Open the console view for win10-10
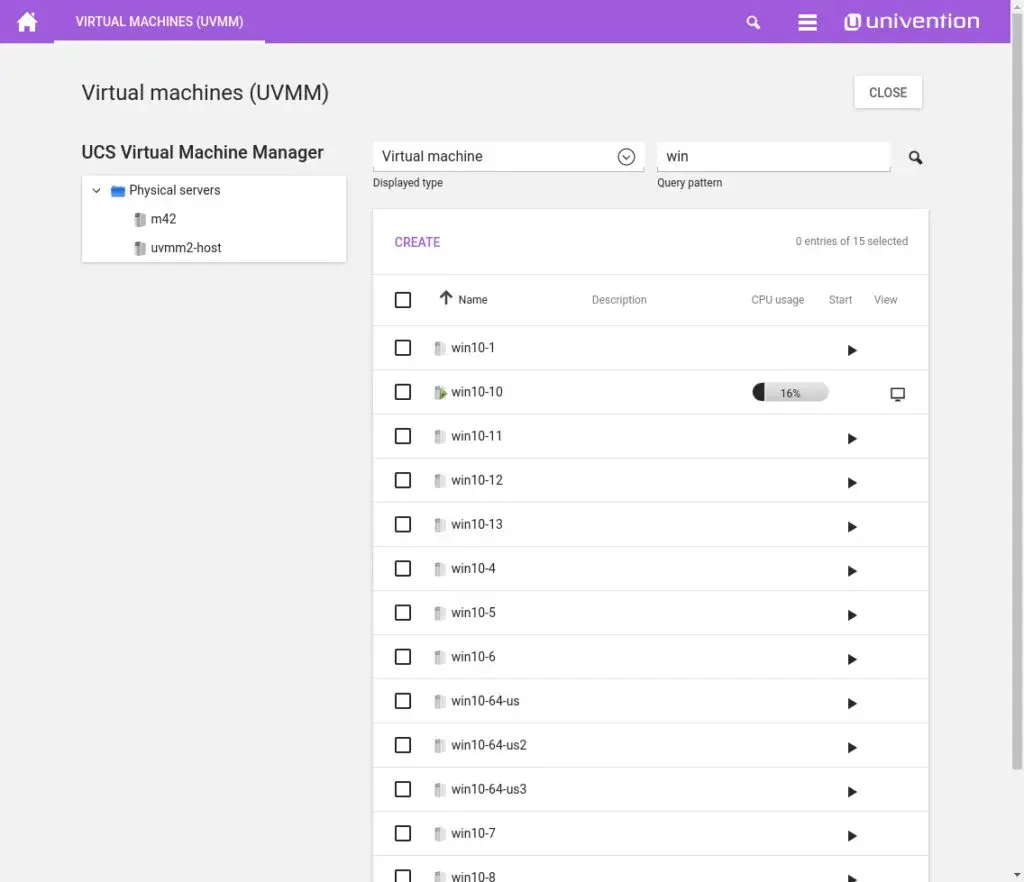The image size is (1024, 882). [897, 394]
